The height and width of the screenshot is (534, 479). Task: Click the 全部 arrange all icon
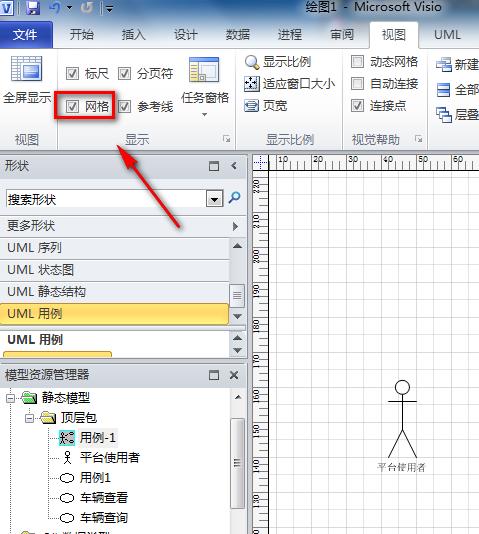[x=444, y=90]
